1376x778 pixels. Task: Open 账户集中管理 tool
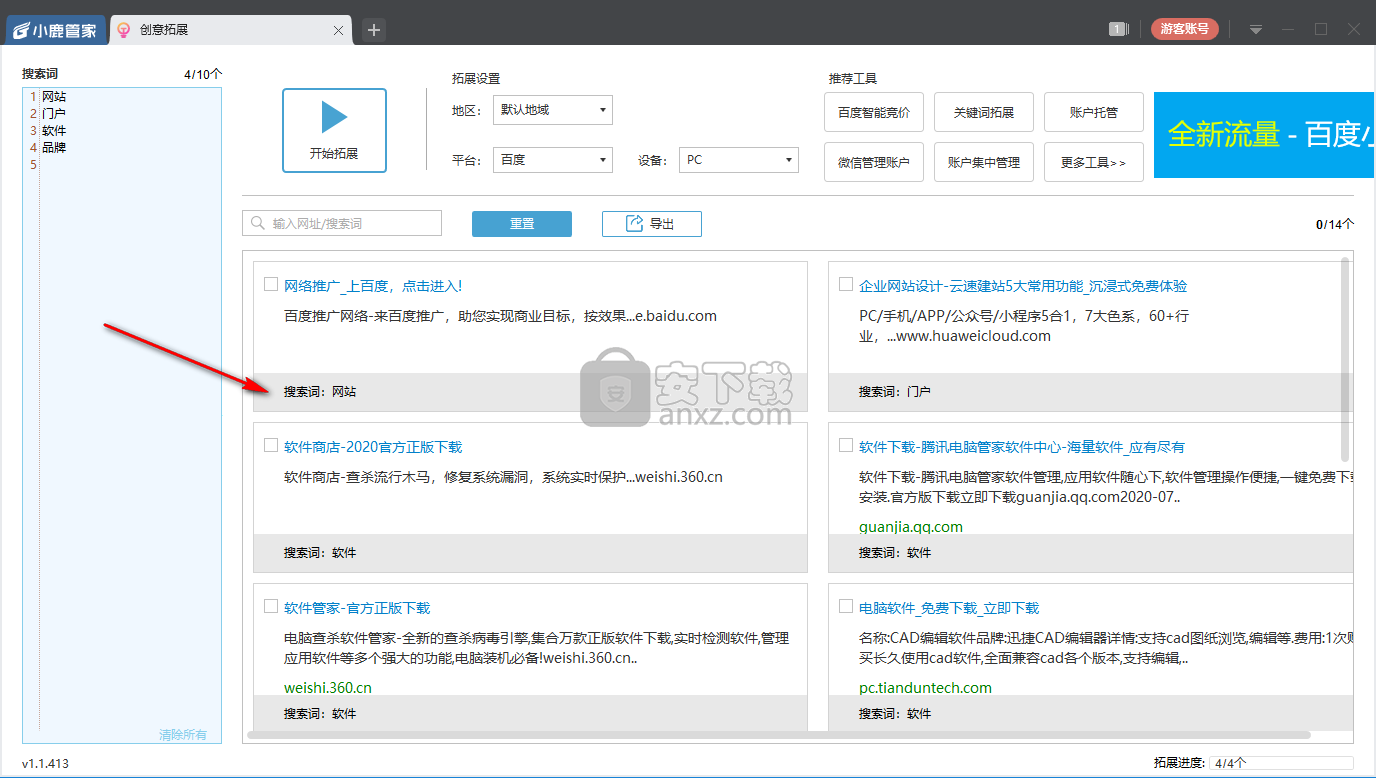(x=984, y=162)
